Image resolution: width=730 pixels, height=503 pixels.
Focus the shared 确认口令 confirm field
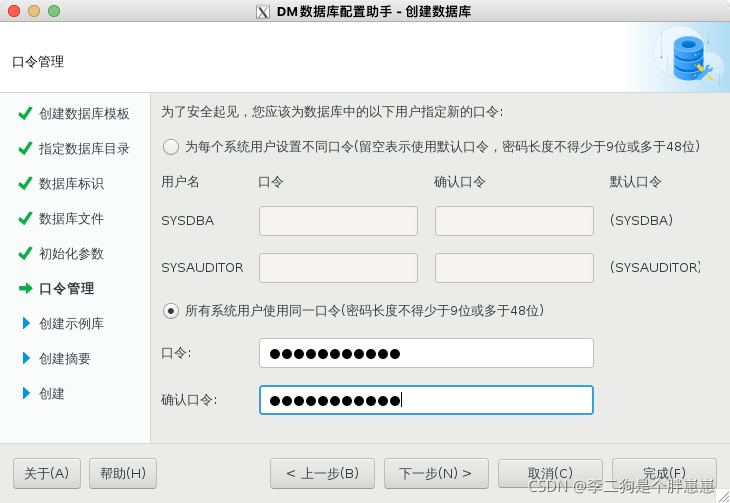tap(426, 400)
